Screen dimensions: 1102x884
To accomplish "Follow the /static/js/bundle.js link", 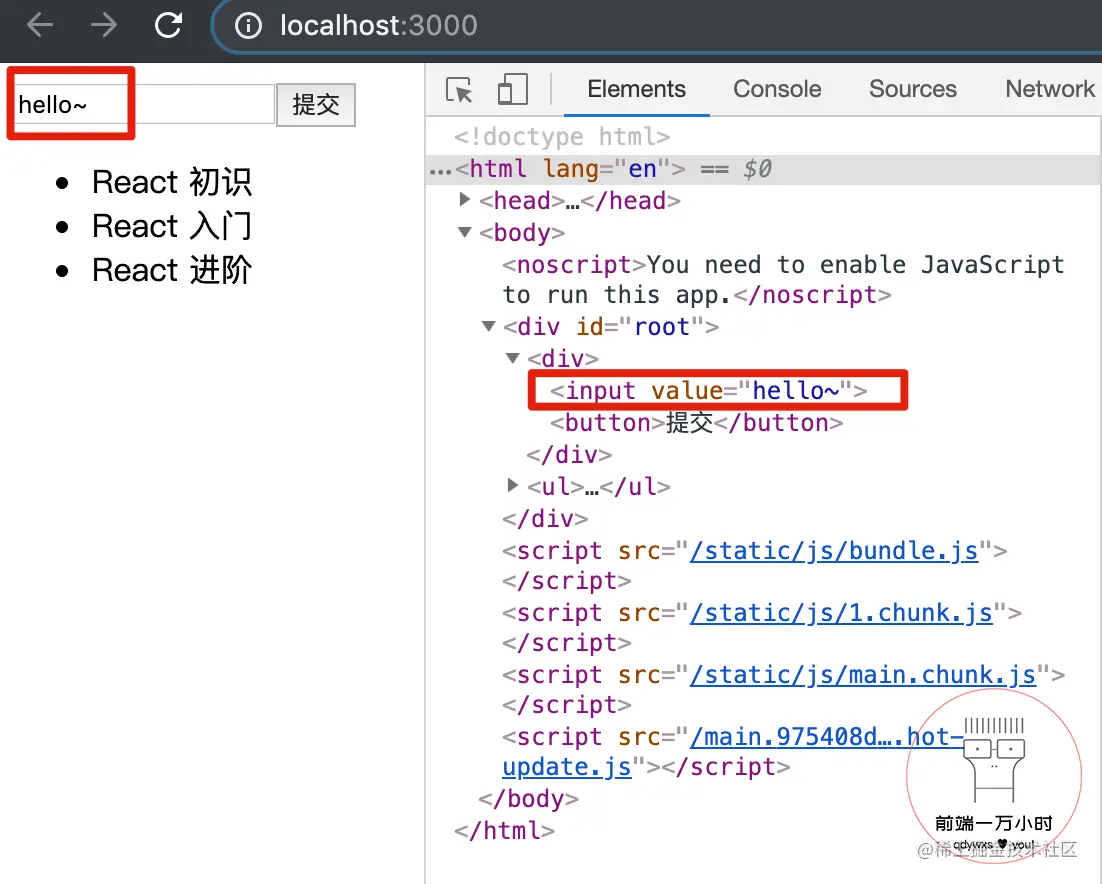I will tap(834, 551).
